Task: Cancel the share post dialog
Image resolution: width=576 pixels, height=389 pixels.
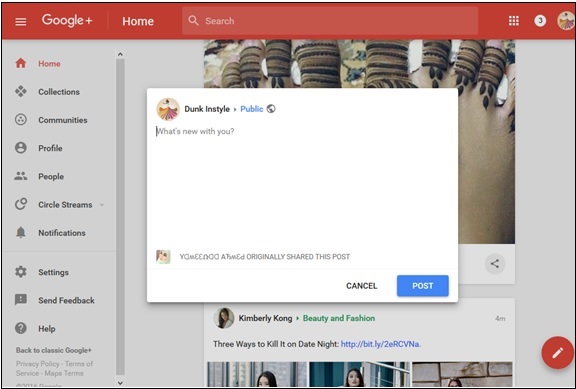Action: coord(361,286)
